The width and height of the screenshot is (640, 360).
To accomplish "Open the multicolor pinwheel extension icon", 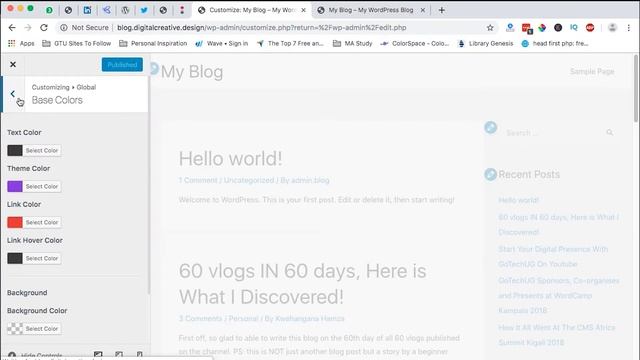I will click(542, 28).
